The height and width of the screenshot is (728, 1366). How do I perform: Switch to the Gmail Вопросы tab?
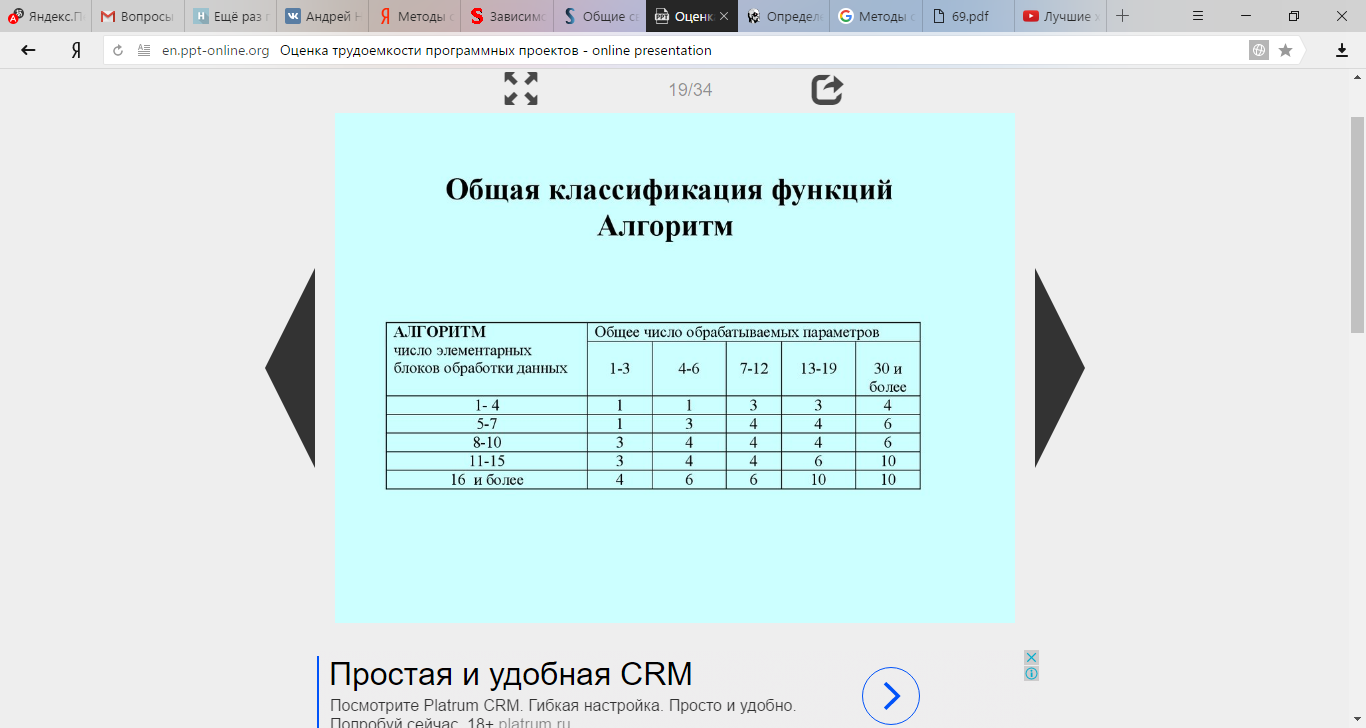pyautogui.click(x=138, y=16)
